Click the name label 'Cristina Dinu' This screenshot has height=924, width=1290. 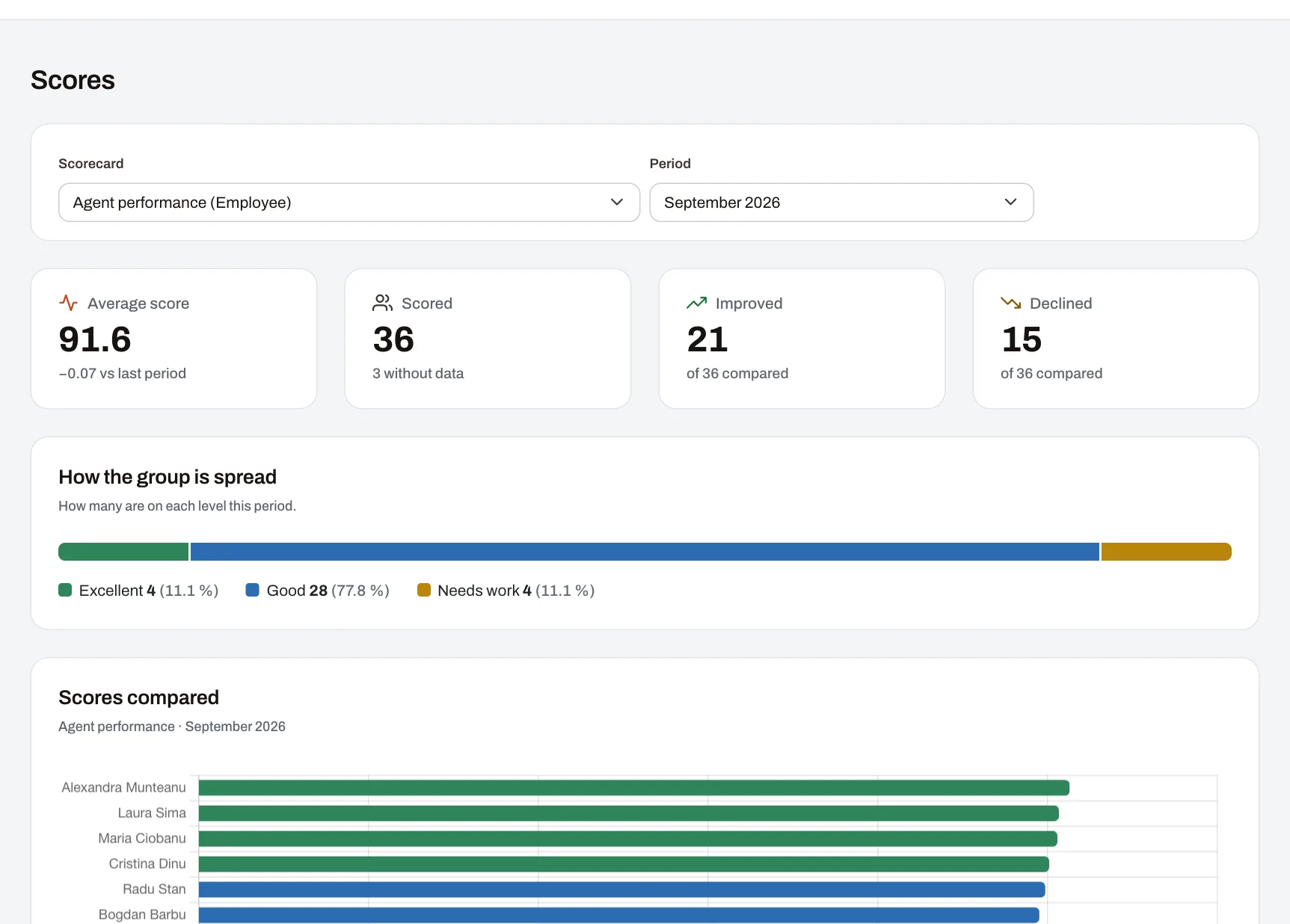147,863
